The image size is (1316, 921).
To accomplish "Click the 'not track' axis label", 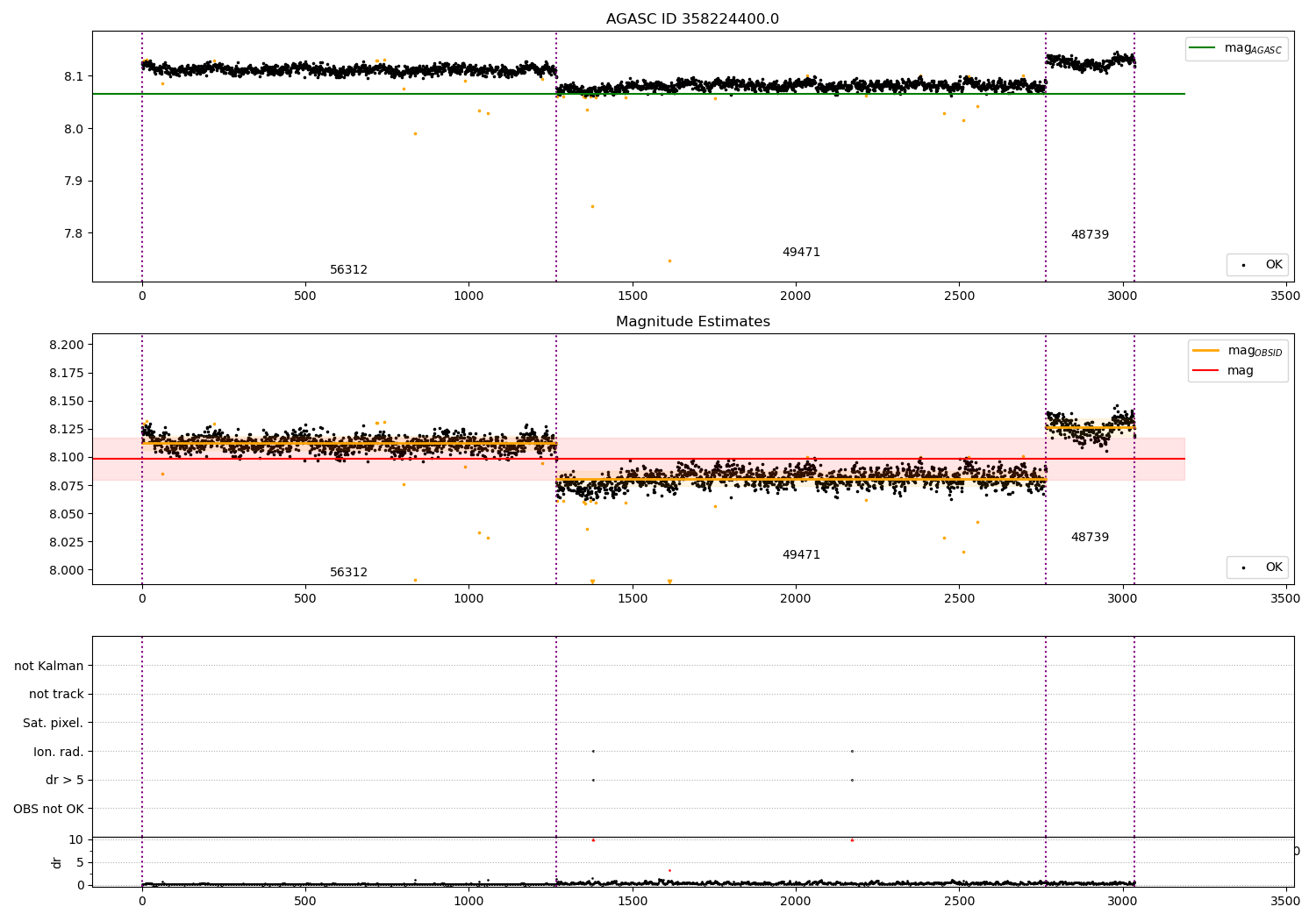I will 56,695.
